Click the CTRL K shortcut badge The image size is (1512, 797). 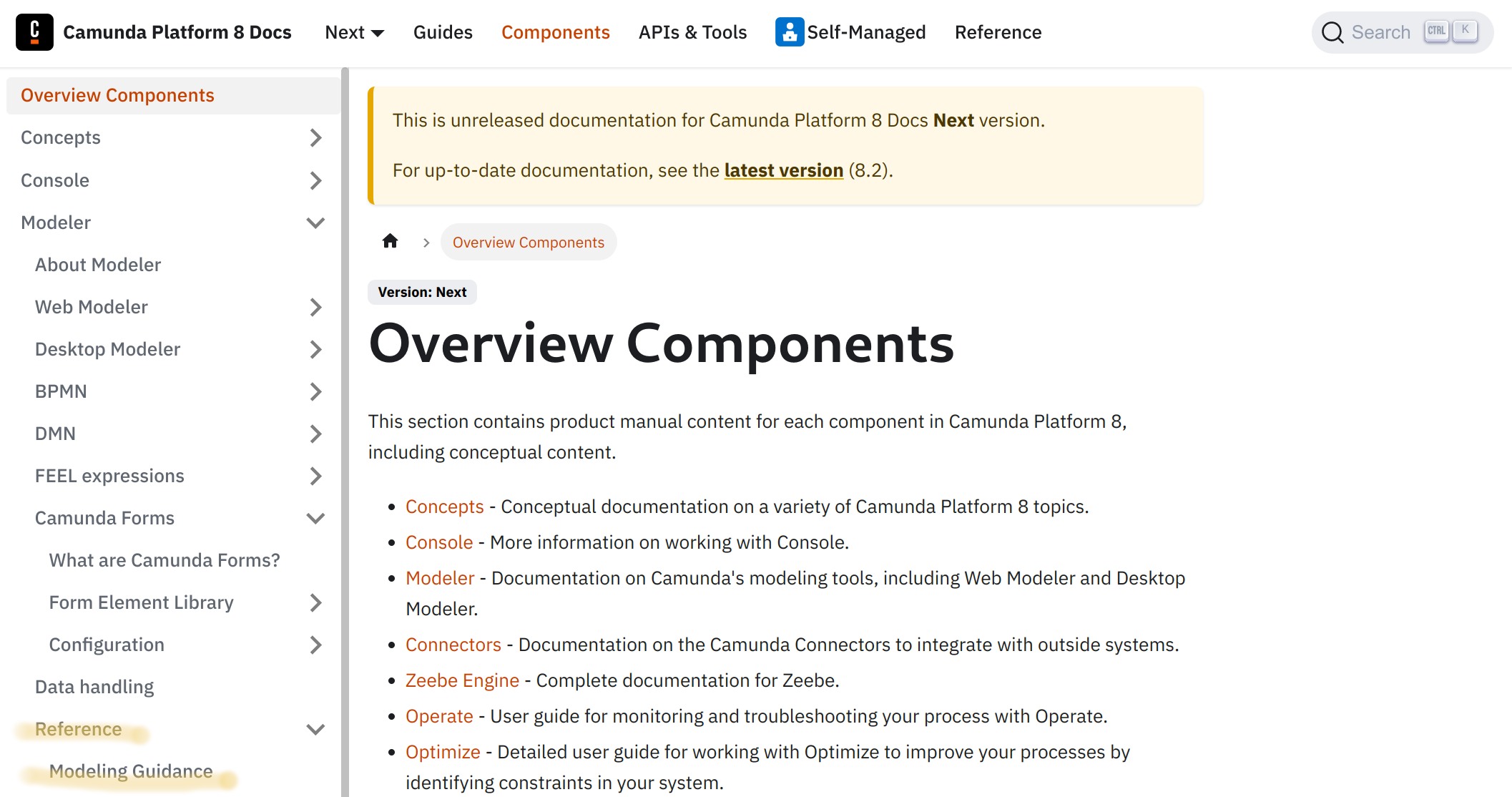(1450, 31)
